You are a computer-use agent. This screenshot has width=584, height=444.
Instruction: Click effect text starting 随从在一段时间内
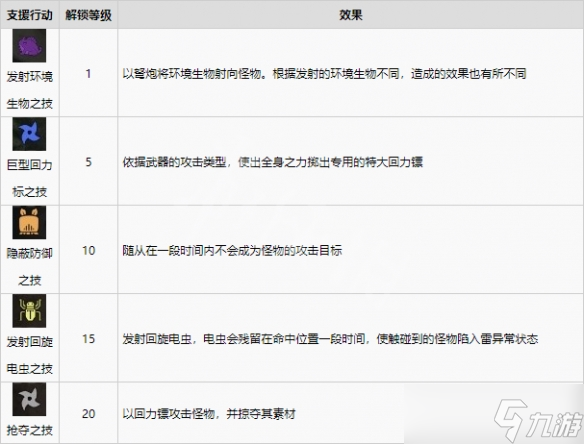[232, 250]
